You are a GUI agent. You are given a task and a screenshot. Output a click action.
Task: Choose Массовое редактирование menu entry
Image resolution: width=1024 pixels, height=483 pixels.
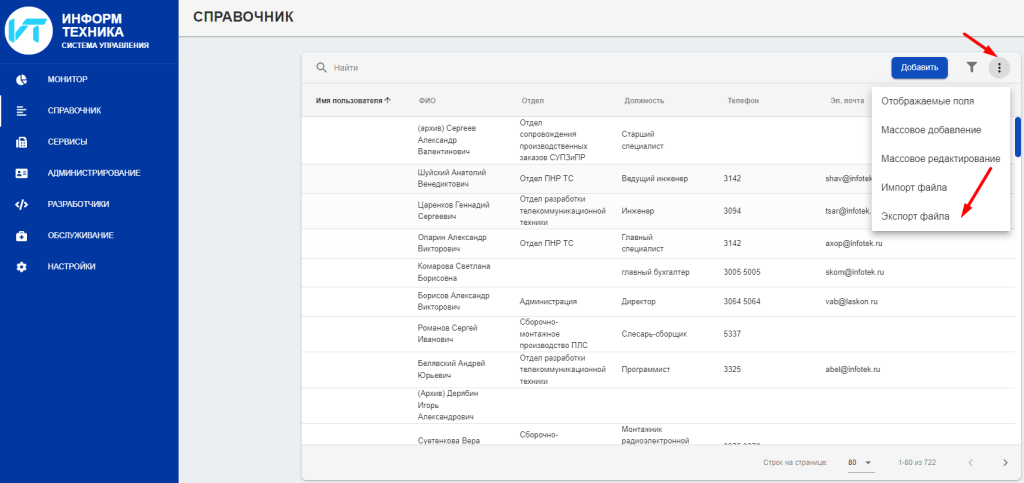pyautogui.click(x=940, y=158)
